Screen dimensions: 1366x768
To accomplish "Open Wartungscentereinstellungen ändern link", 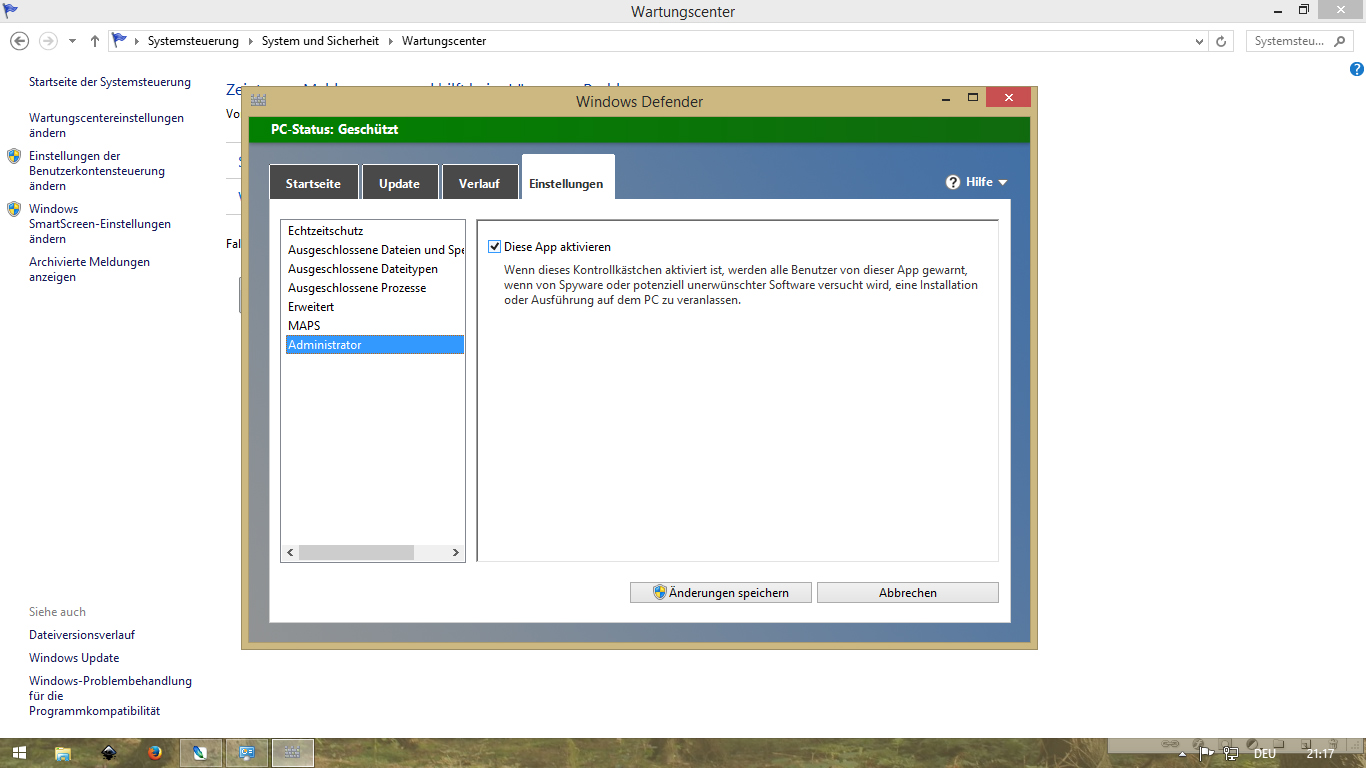I will click(106, 125).
